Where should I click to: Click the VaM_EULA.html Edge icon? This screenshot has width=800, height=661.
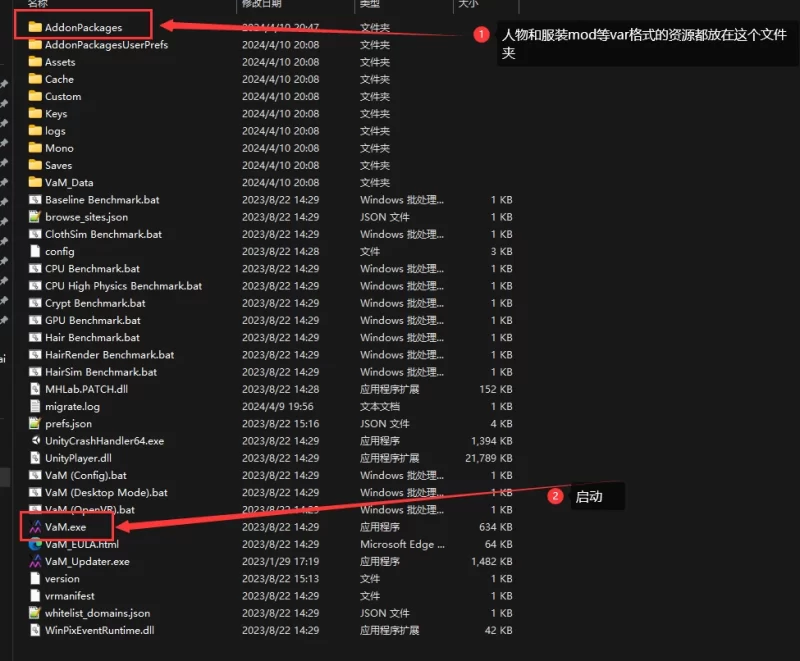click(35, 544)
